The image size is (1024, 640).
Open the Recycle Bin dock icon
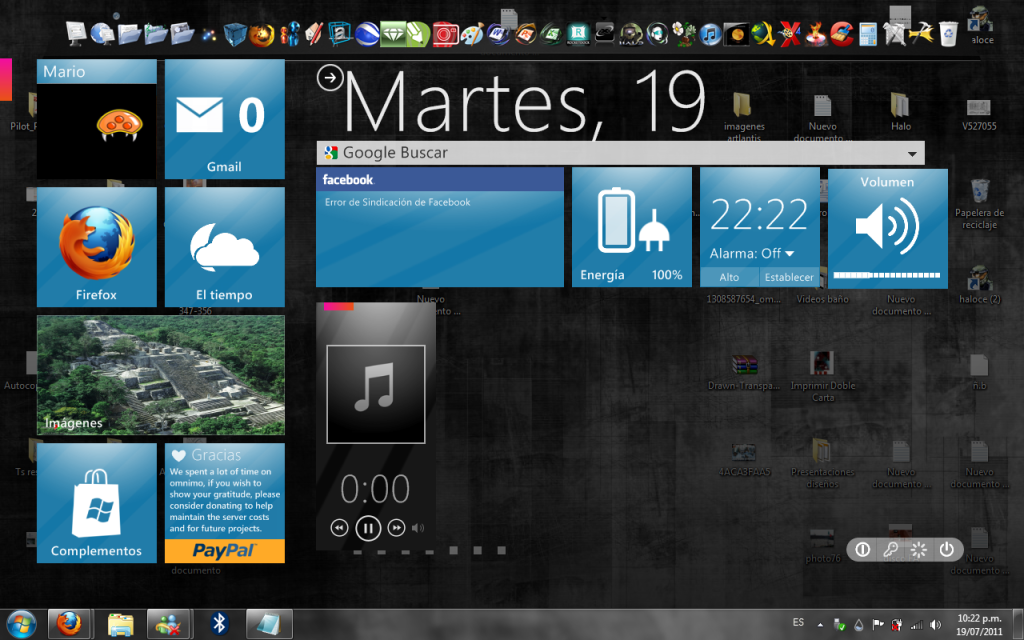[x=948, y=33]
